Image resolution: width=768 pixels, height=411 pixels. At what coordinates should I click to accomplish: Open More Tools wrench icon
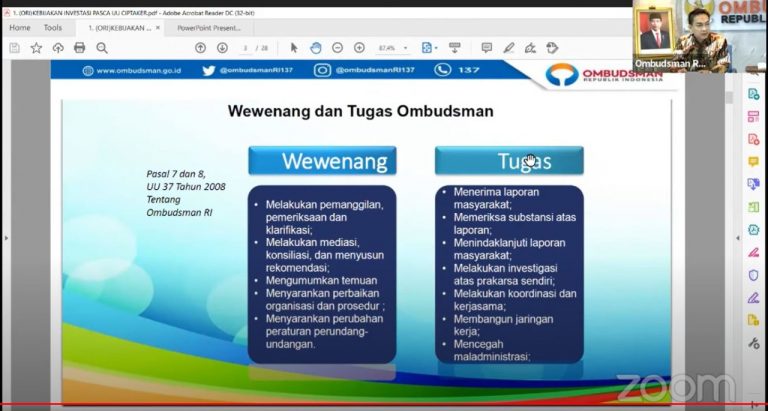click(x=753, y=343)
